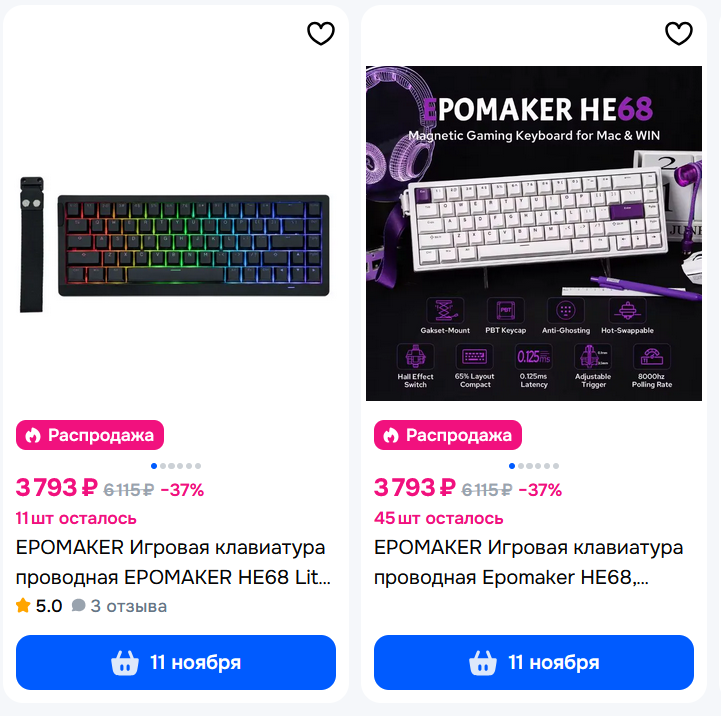The height and width of the screenshot is (716, 721).
Task: Open the 3 отзыва reviews link
Action: (x=129, y=606)
